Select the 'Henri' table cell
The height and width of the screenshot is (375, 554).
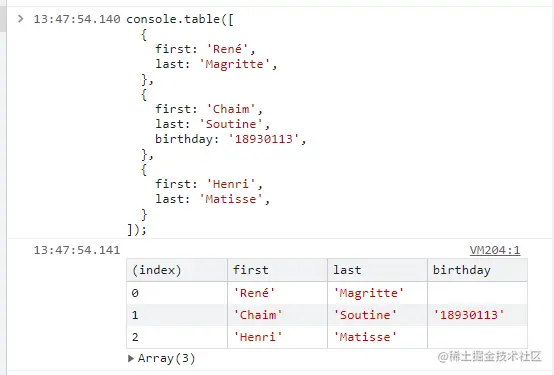(277, 337)
